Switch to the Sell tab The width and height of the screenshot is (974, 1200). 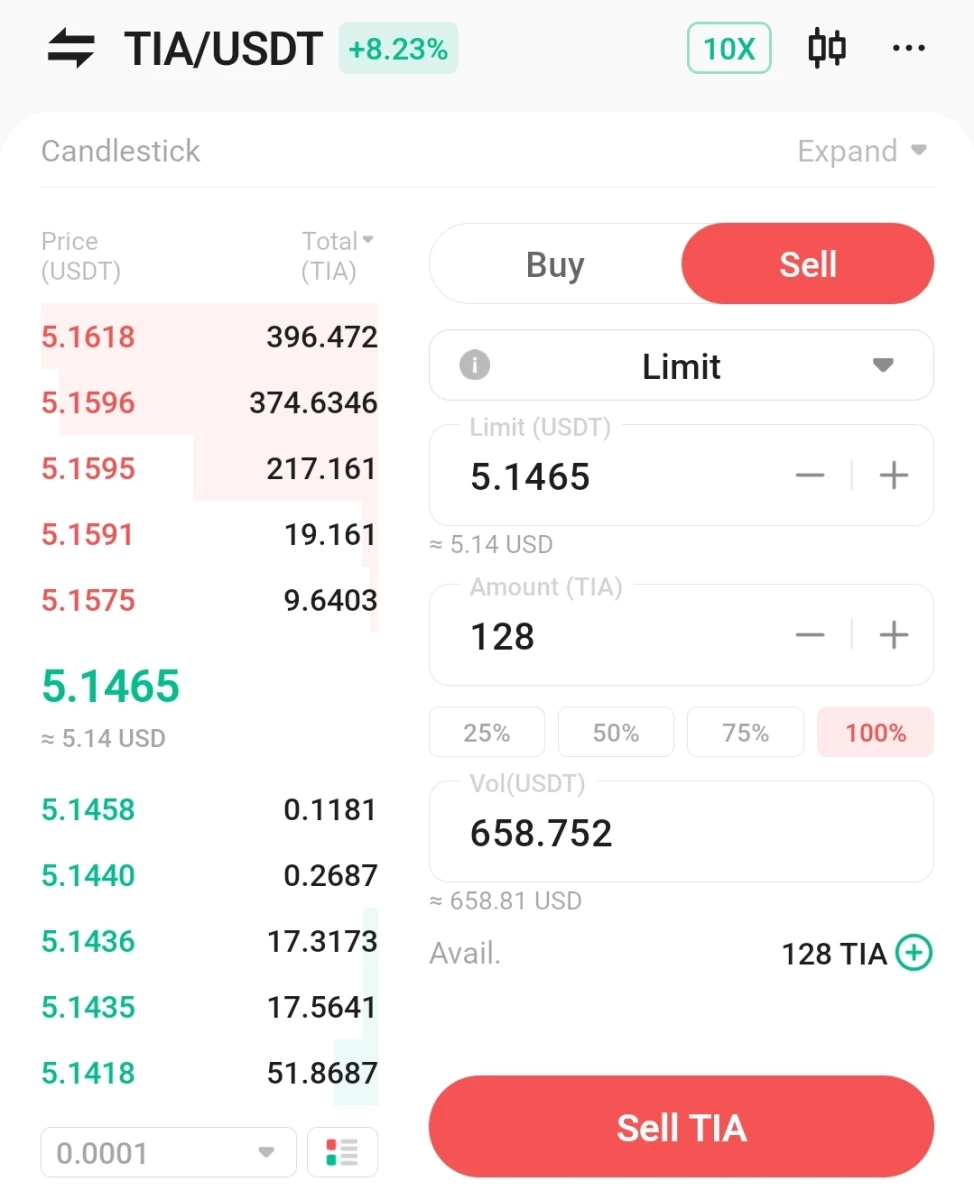coord(808,264)
